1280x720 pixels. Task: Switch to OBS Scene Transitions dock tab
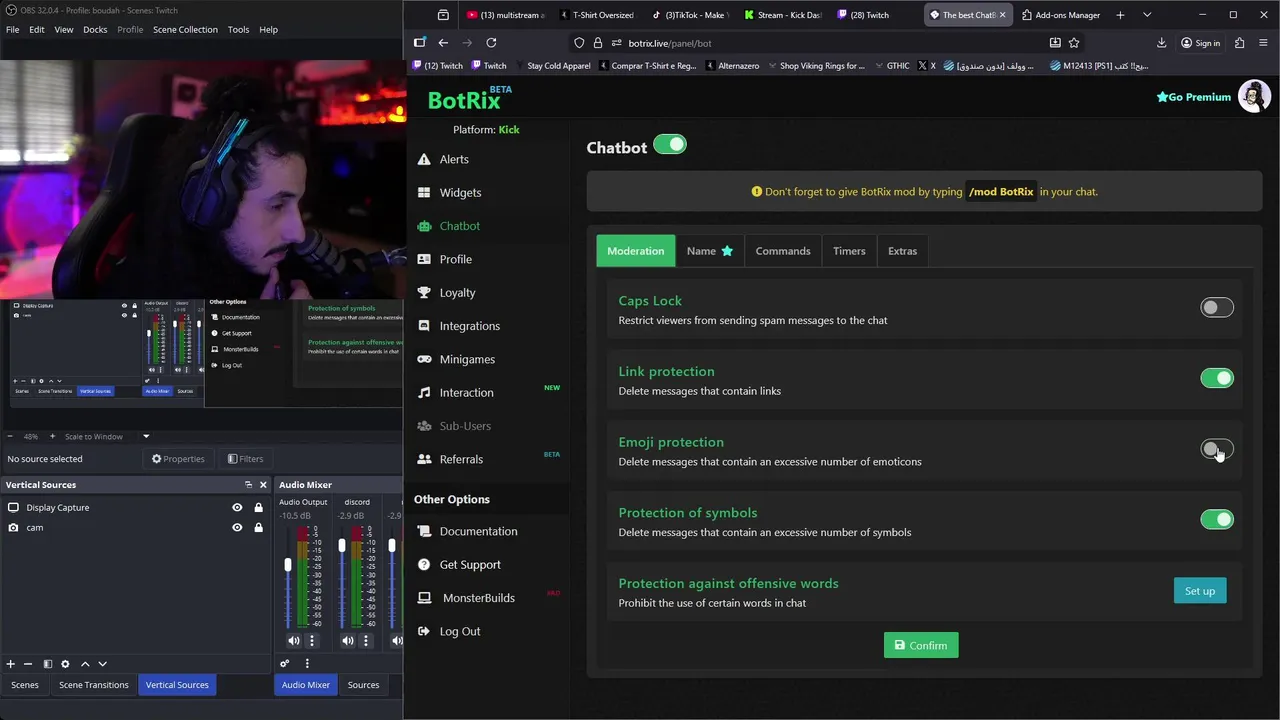tap(94, 685)
